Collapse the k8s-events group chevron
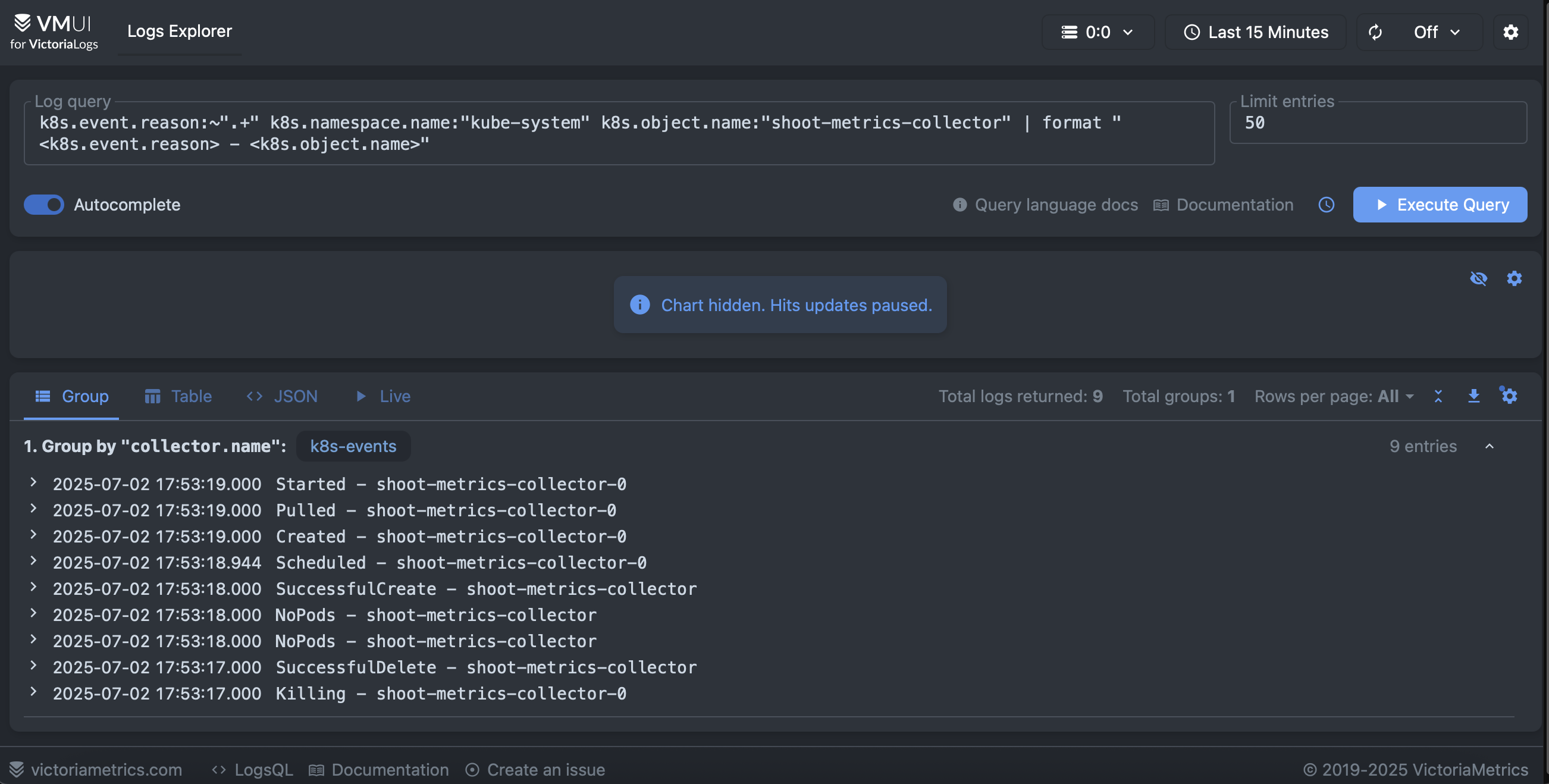The height and width of the screenshot is (784, 1549). point(1489,446)
